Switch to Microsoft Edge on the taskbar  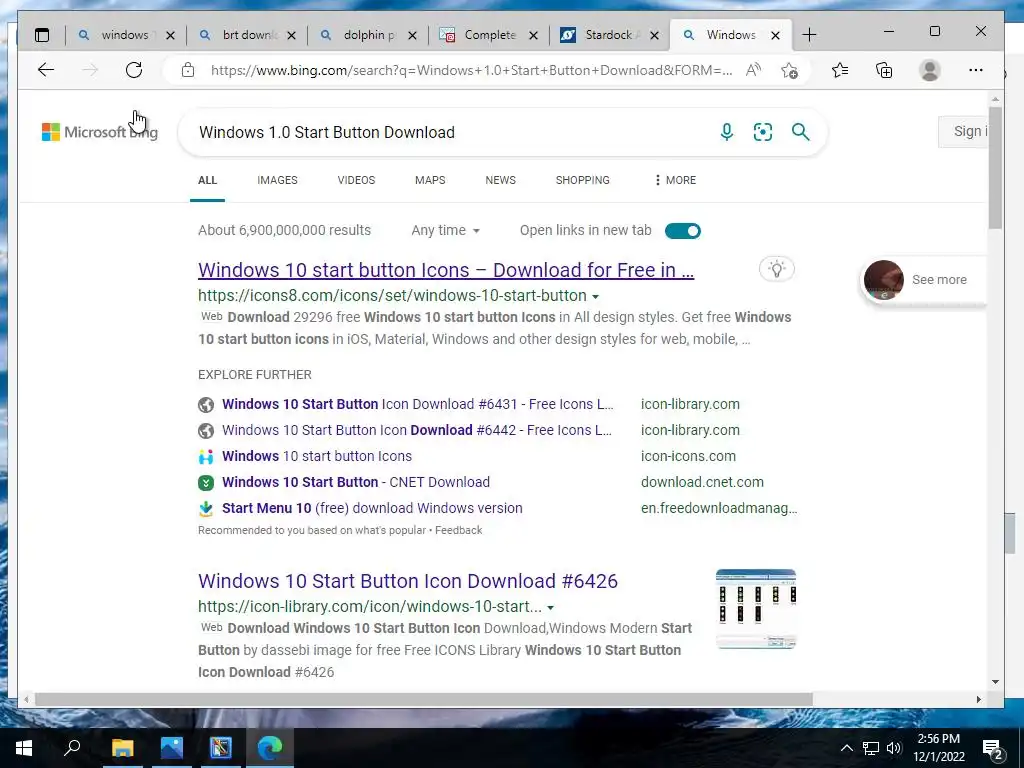[x=270, y=748]
